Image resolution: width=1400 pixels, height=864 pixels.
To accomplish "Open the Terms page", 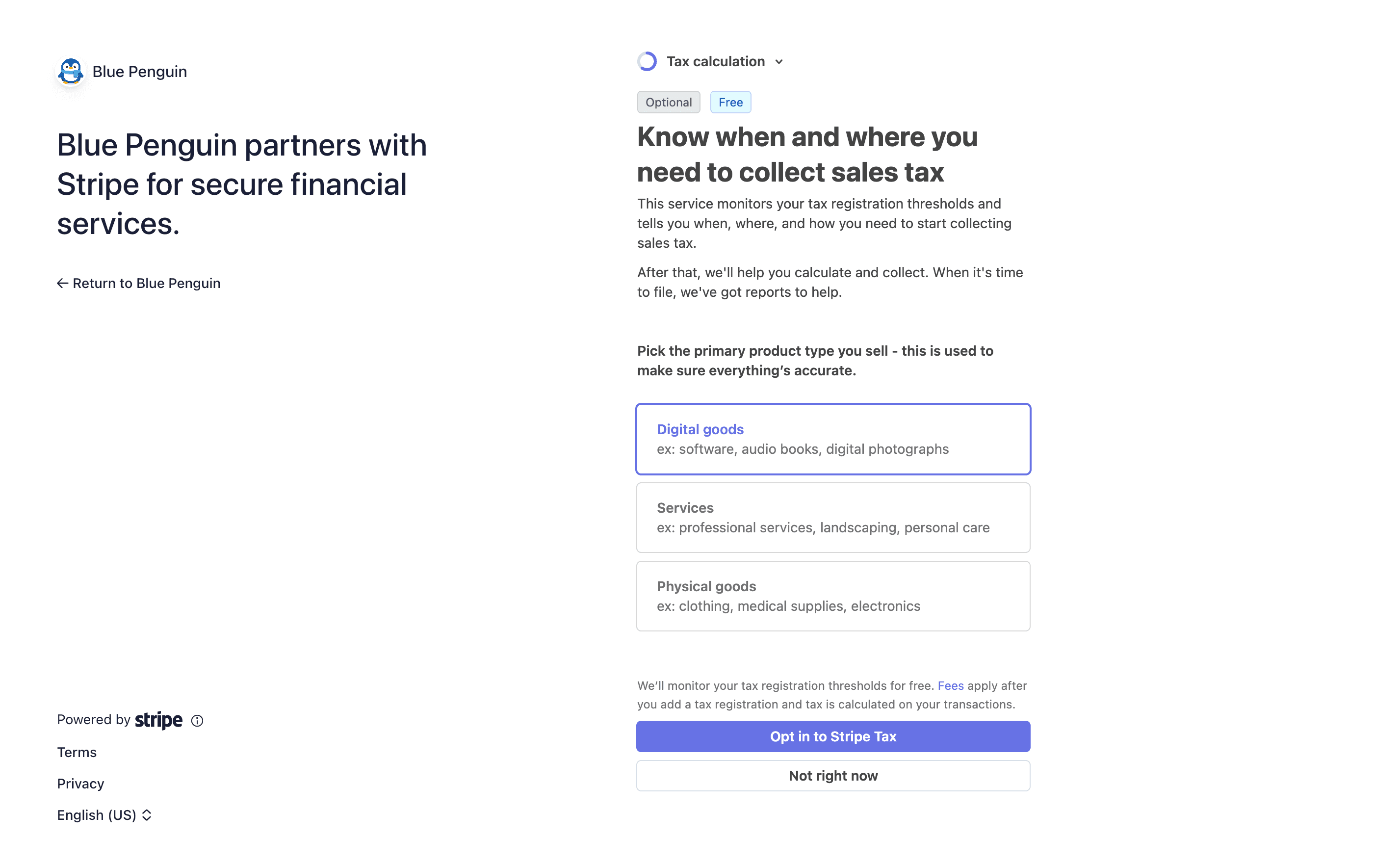I will point(77,752).
